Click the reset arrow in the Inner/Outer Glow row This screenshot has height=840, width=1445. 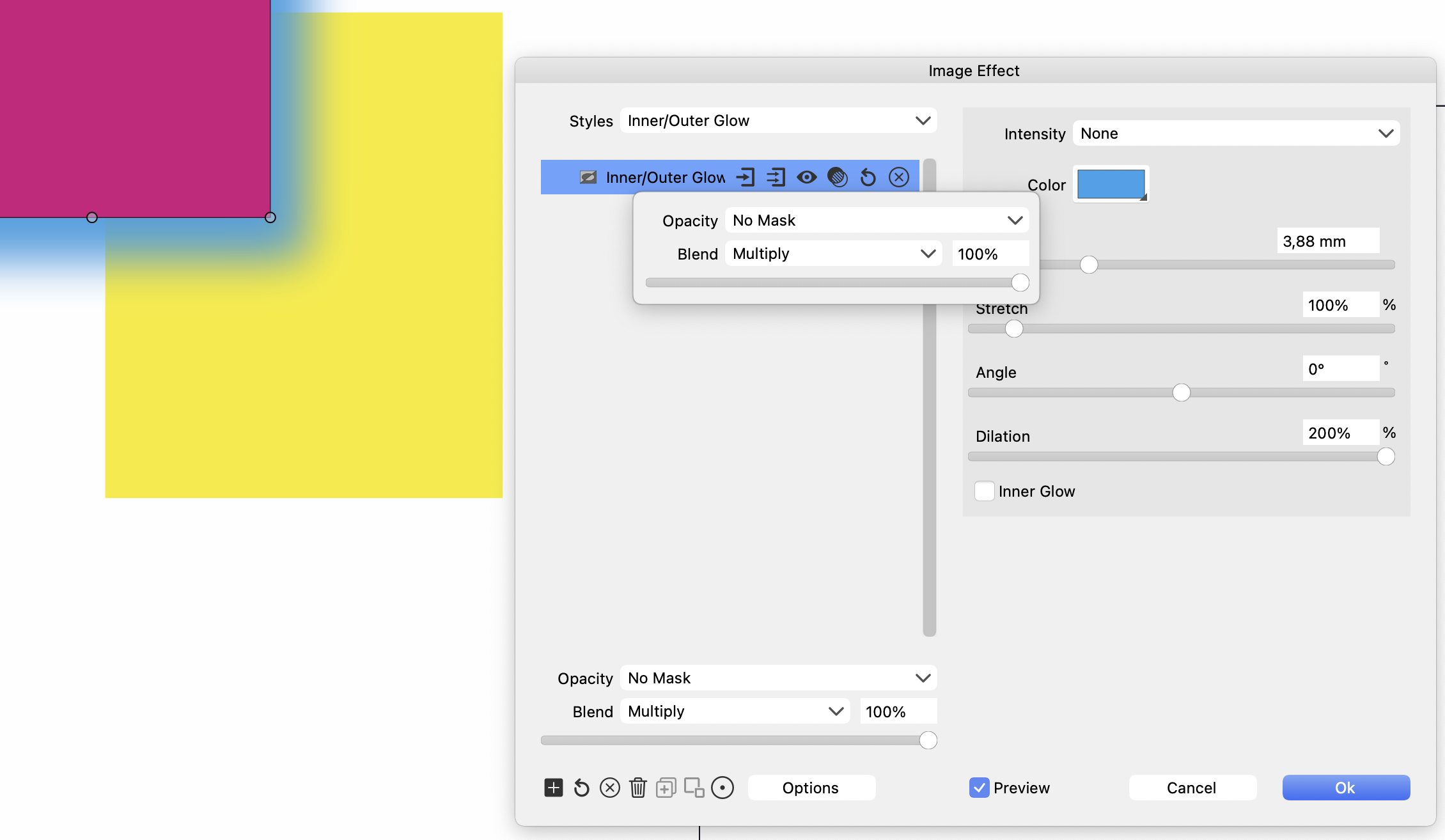[868, 177]
